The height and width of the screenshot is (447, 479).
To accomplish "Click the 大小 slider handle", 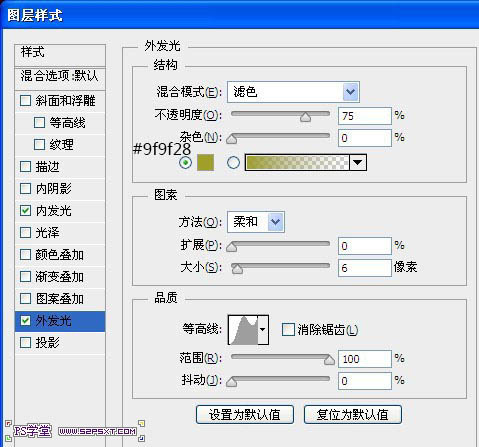I will point(237,269).
